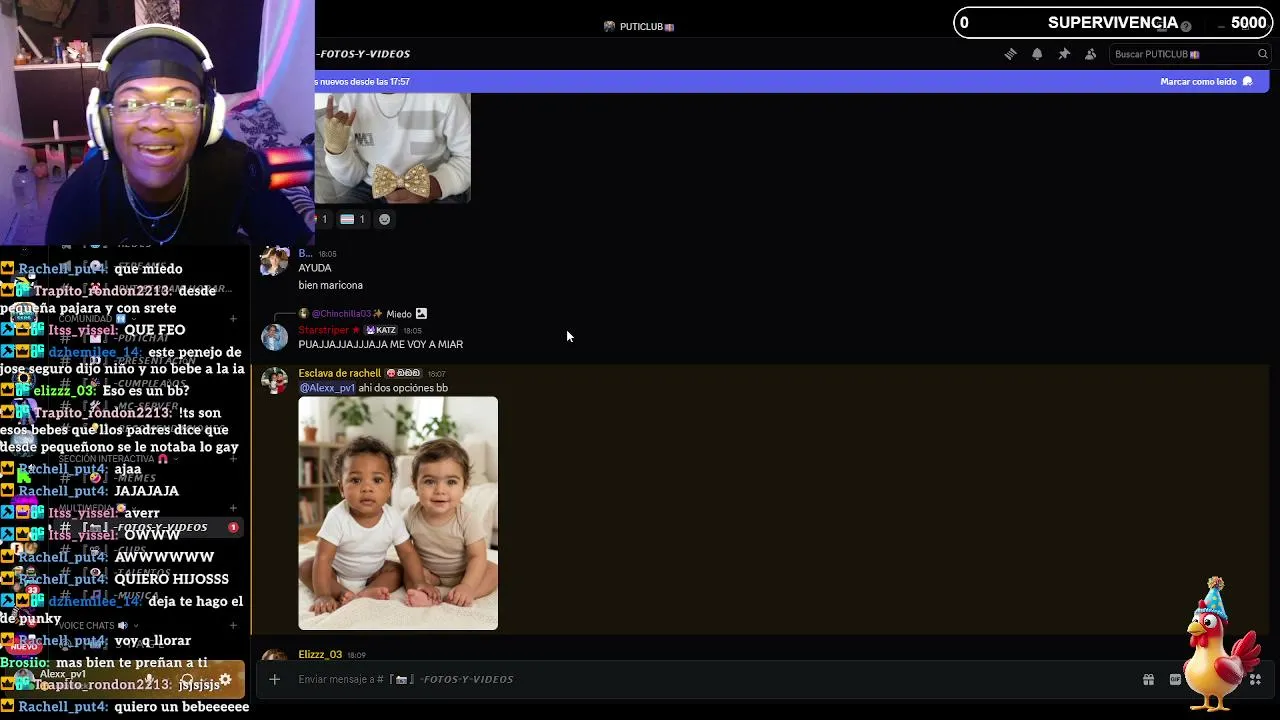Open the gift icon in message bar

coord(1148,680)
